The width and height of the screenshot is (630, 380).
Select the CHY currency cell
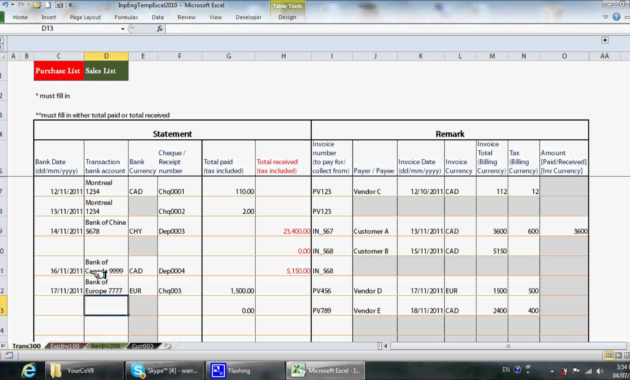pyautogui.click(x=143, y=226)
